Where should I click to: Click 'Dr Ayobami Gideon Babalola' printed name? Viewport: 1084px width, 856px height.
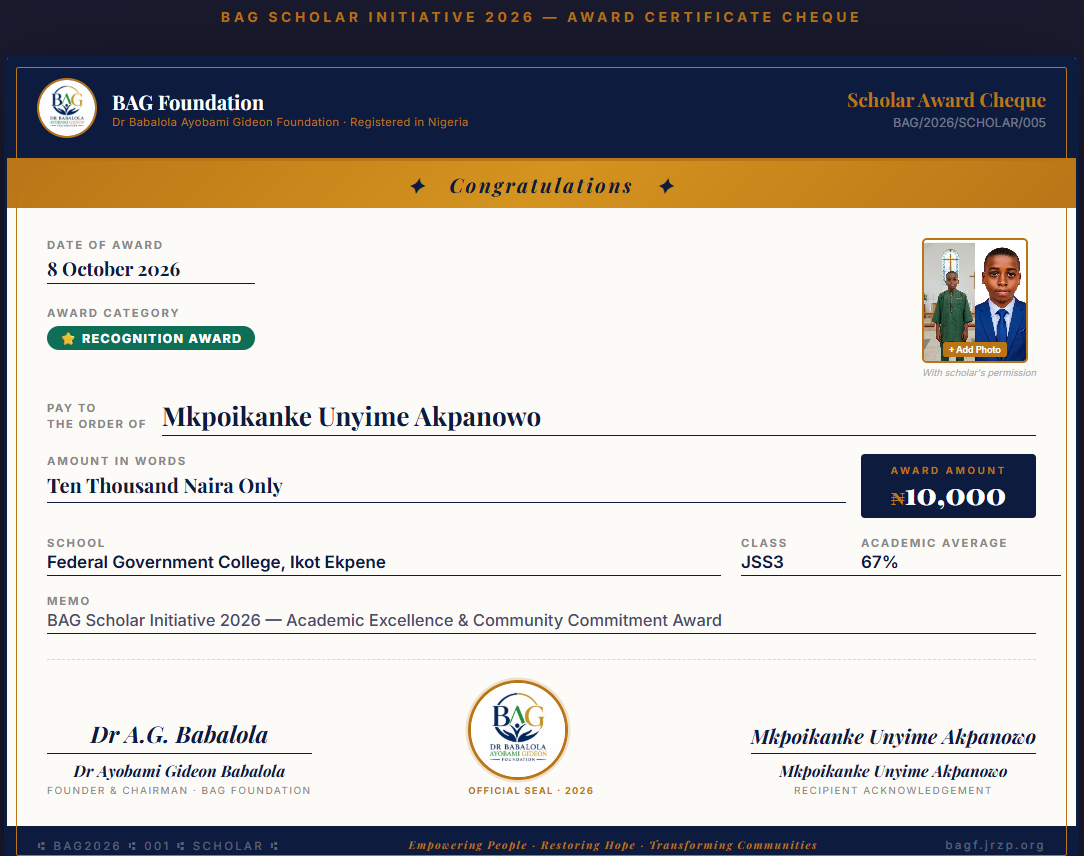coord(179,772)
